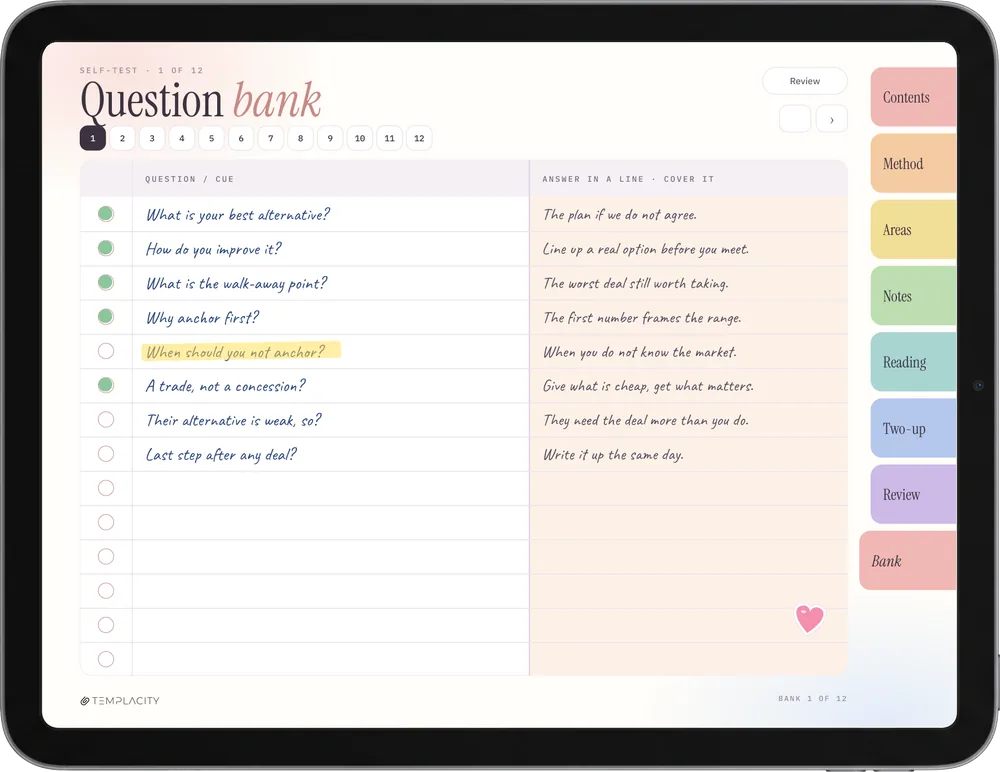The height and width of the screenshot is (772, 1000).
Task: Jump to bank page 5
Action: point(212,138)
